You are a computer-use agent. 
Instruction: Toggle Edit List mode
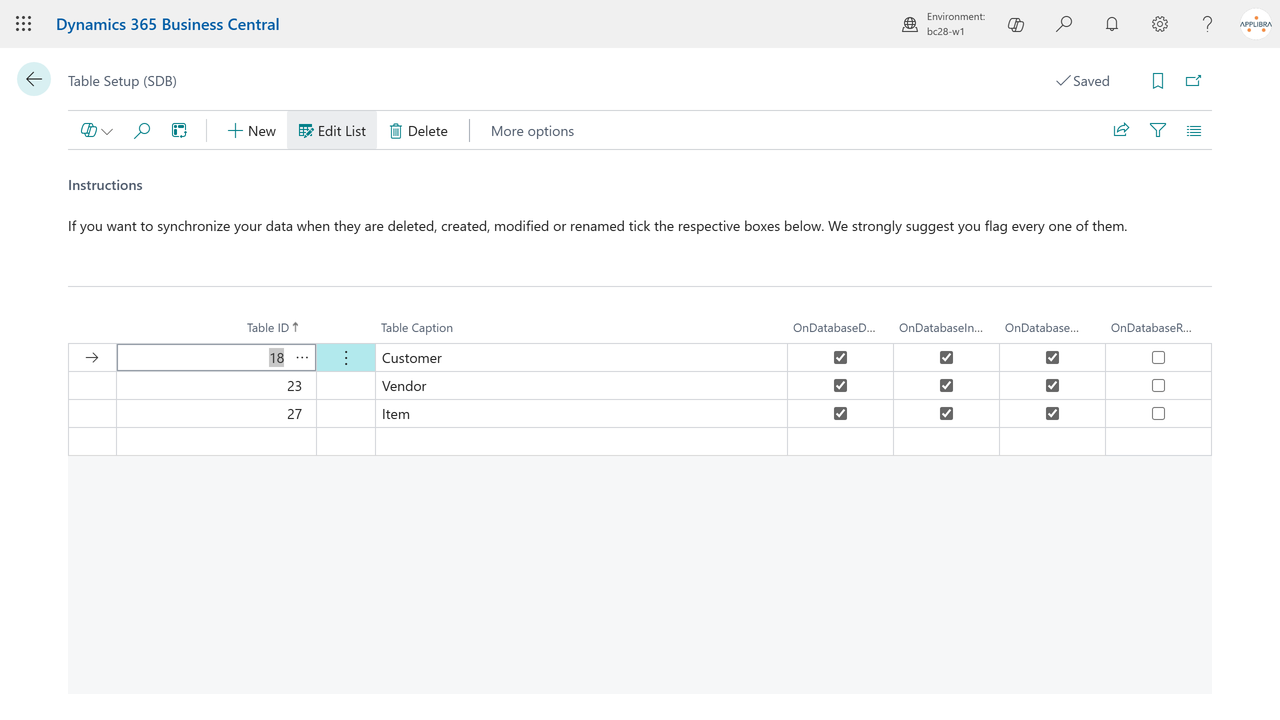point(332,131)
